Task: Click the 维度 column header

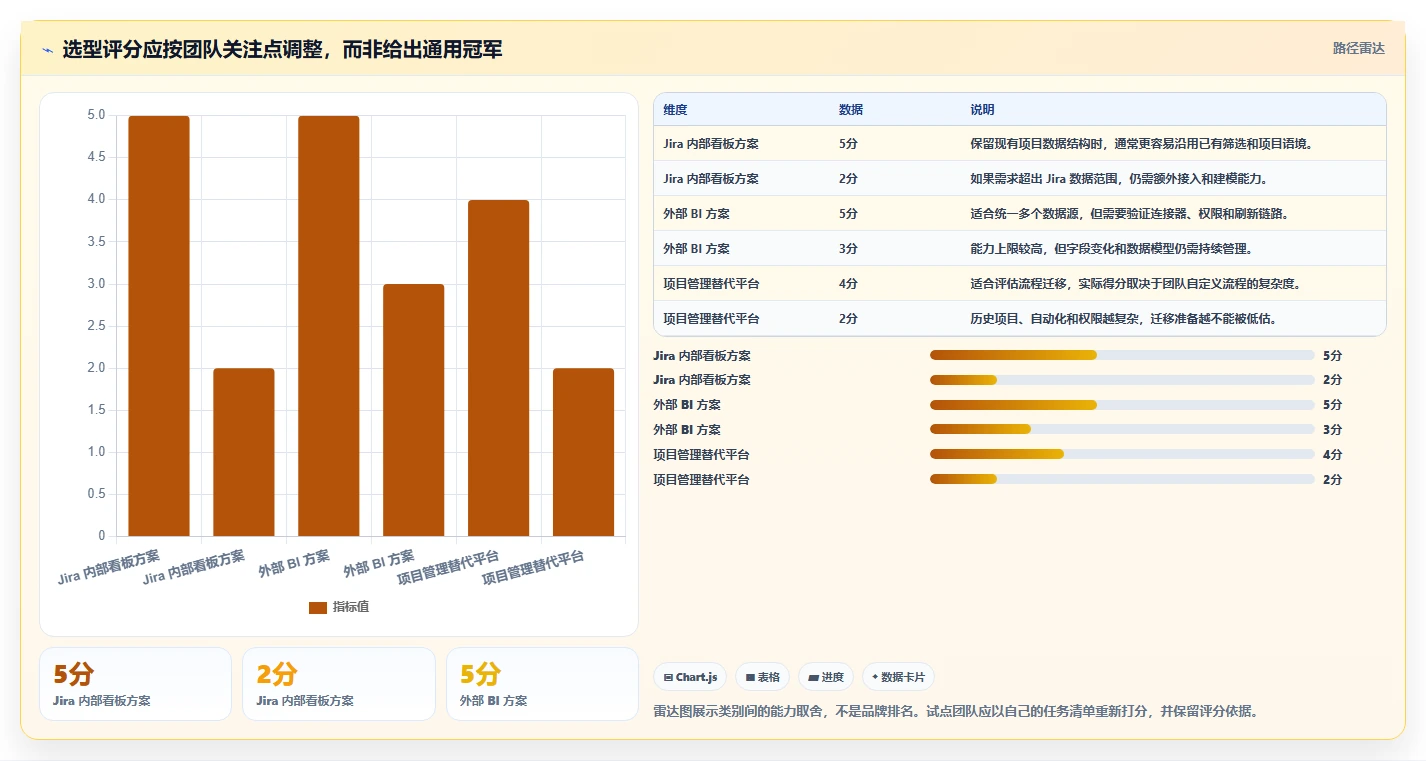Action: [675, 110]
